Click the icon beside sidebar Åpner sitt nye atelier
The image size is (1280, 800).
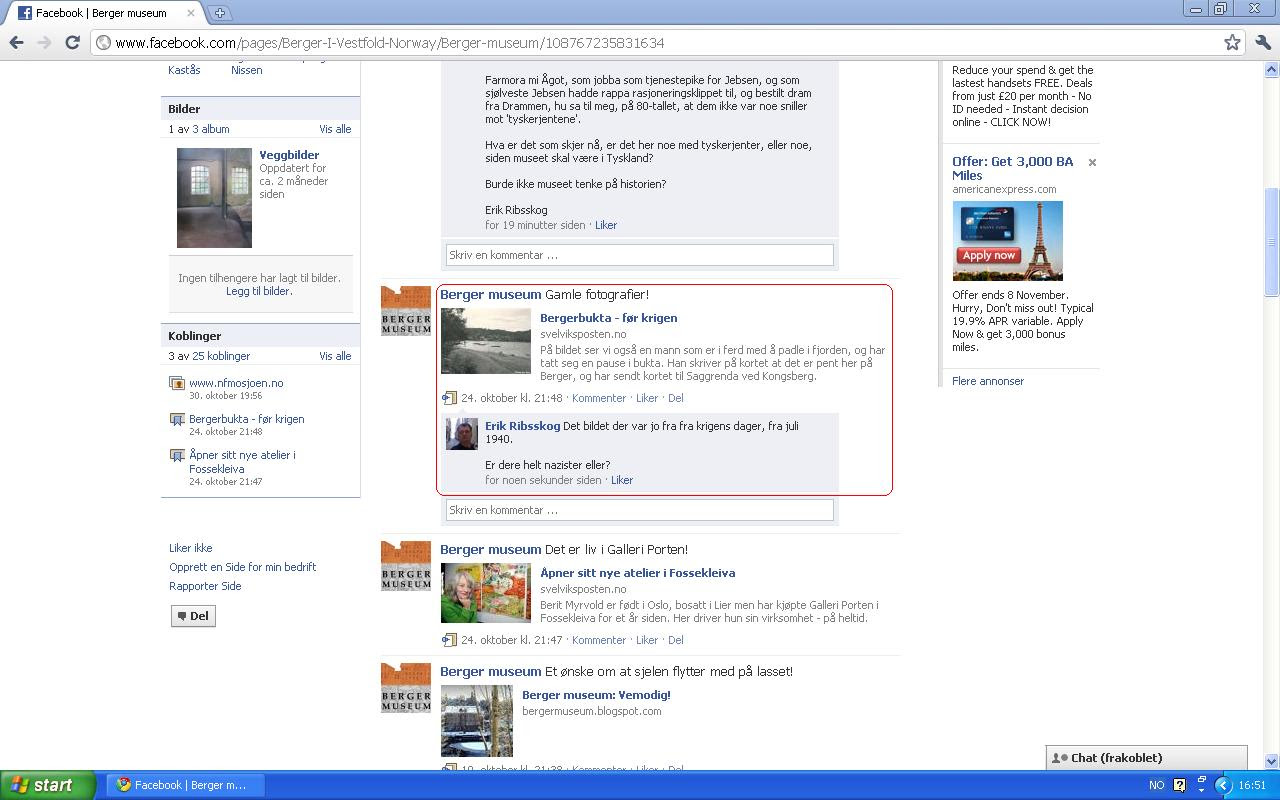click(x=177, y=455)
